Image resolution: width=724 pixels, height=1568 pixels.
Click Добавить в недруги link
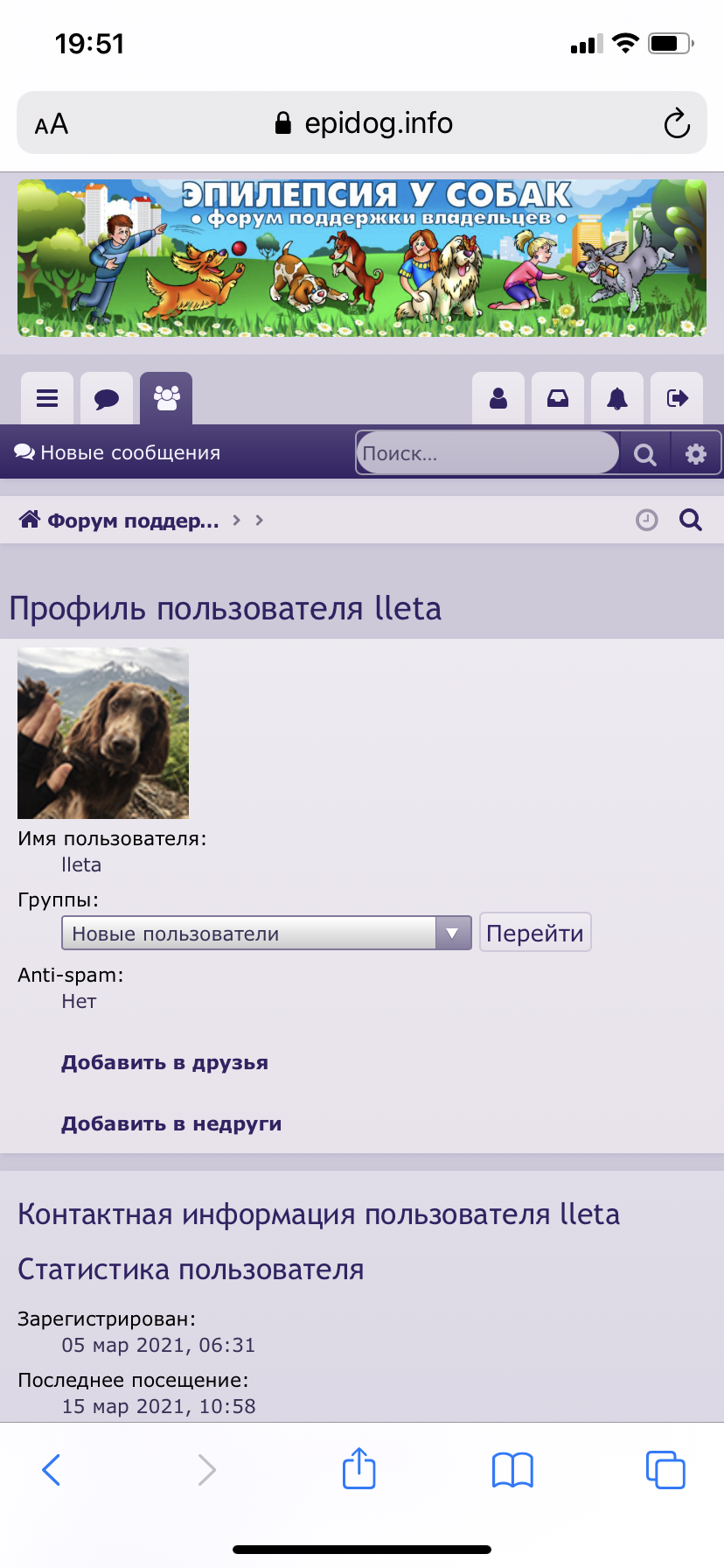tap(171, 1124)
